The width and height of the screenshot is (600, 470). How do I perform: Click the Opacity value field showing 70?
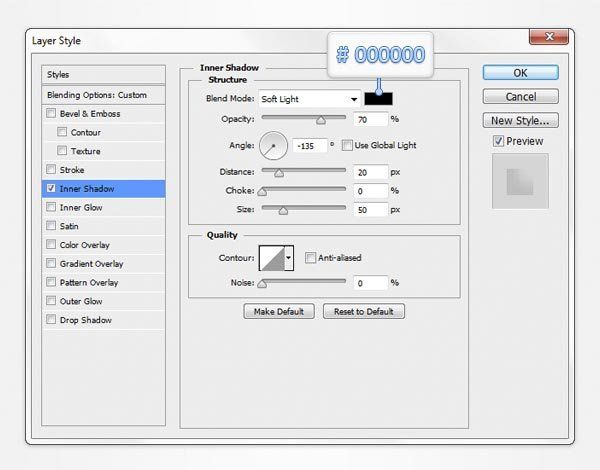pyautogui.click(x=370, y=119)
